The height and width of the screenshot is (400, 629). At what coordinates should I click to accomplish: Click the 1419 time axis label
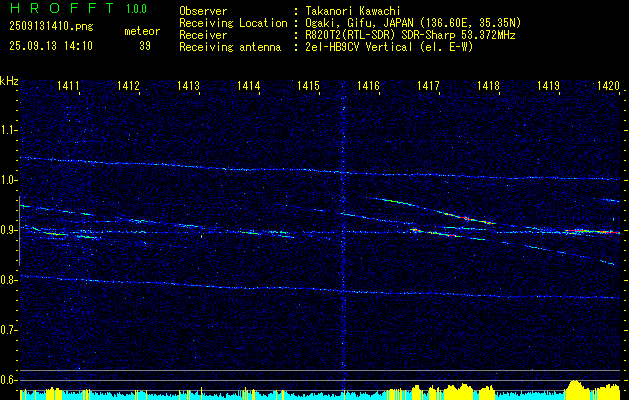pyautogui.click(x=548, y=85)
